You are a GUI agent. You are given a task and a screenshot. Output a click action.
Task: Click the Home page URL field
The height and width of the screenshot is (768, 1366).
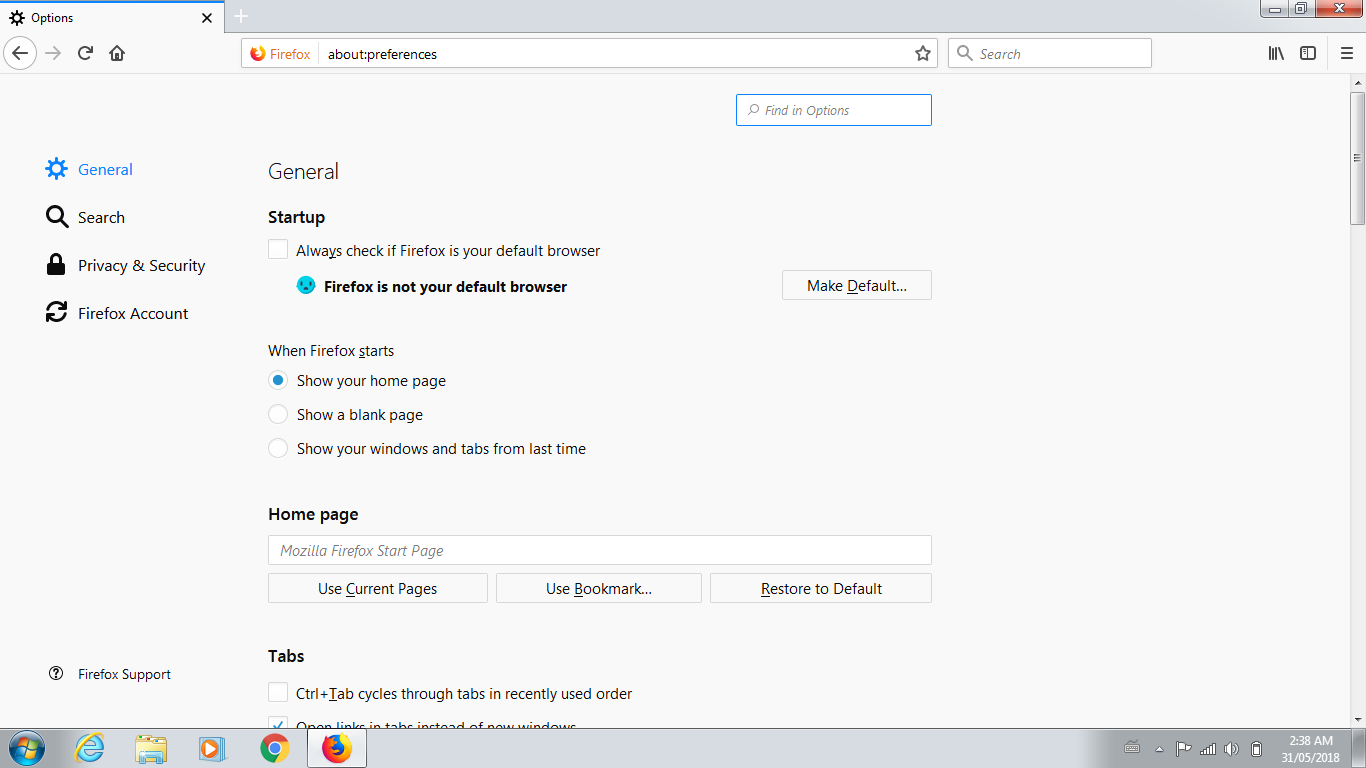click(600, 550)
